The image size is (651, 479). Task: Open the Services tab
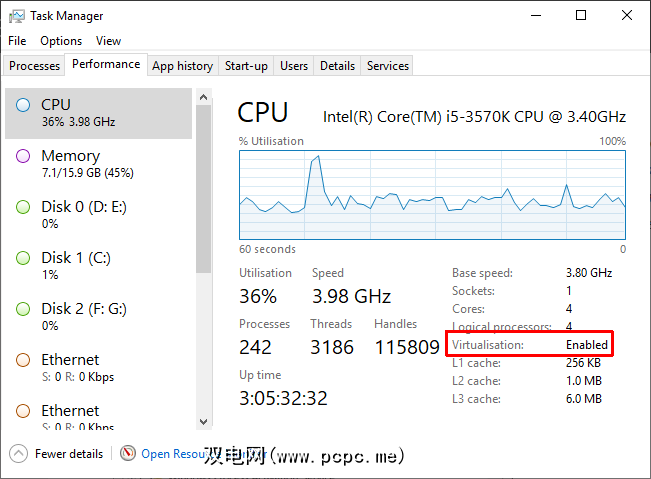387,66
